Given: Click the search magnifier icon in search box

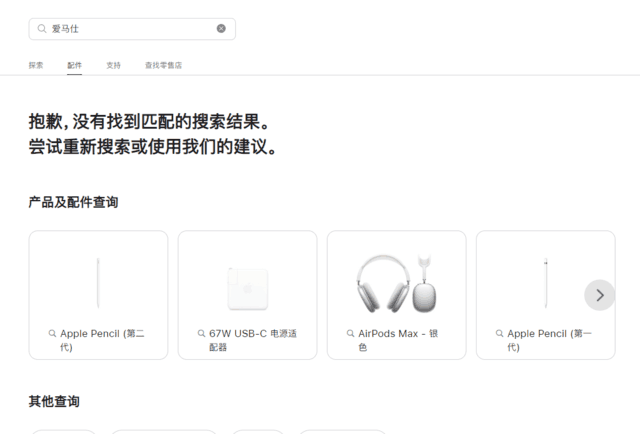Looking at the screenshot, I should (x=42, y=29).
